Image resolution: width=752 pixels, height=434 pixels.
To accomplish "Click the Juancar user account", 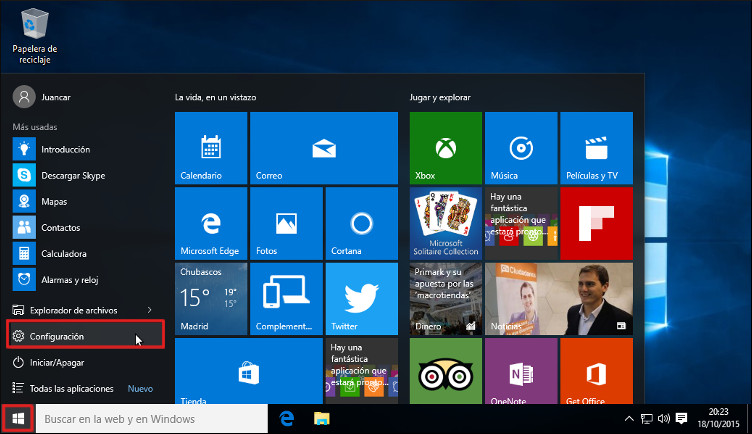I will [42, 97].
